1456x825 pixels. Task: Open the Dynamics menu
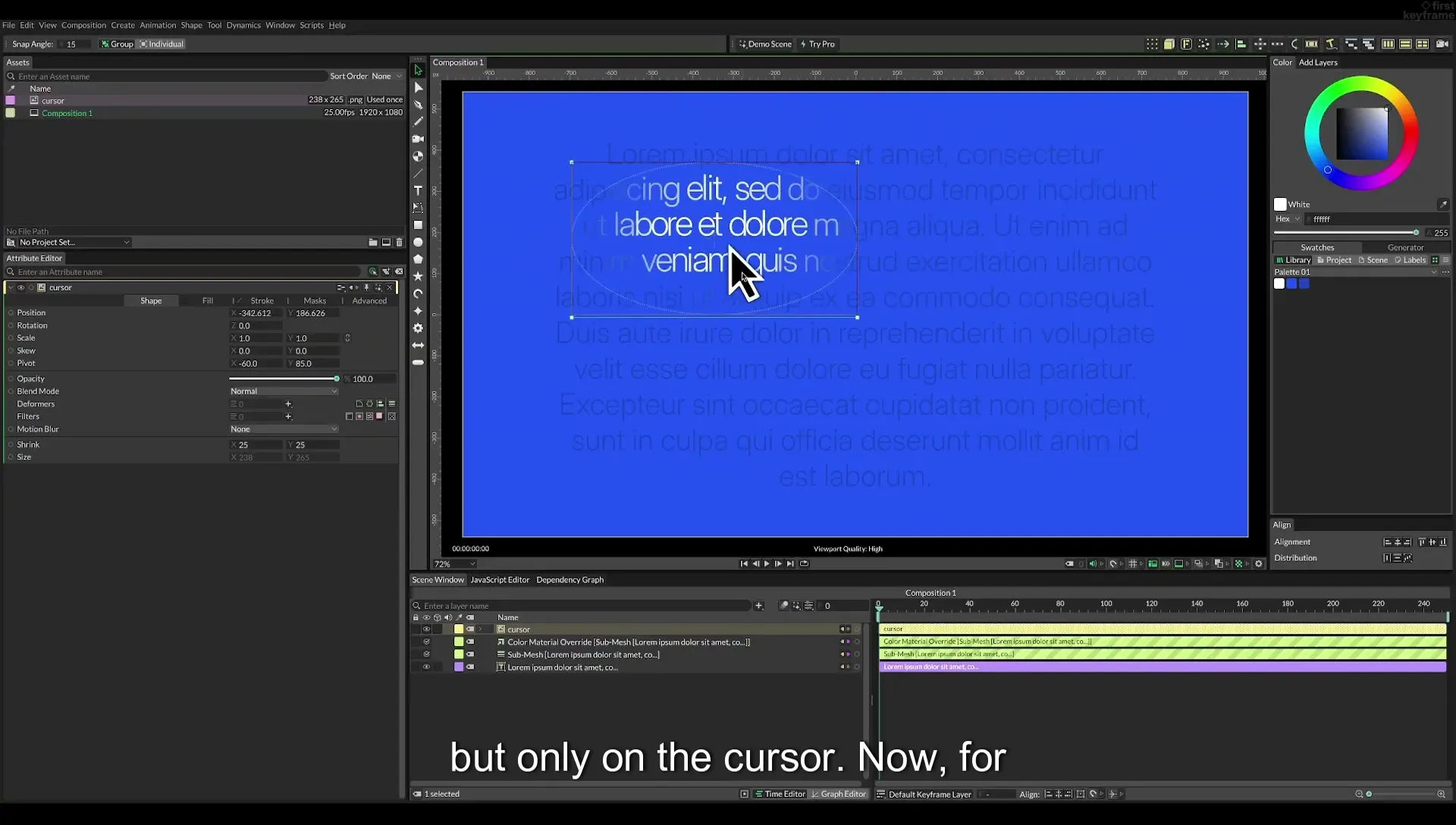(243, 25)
